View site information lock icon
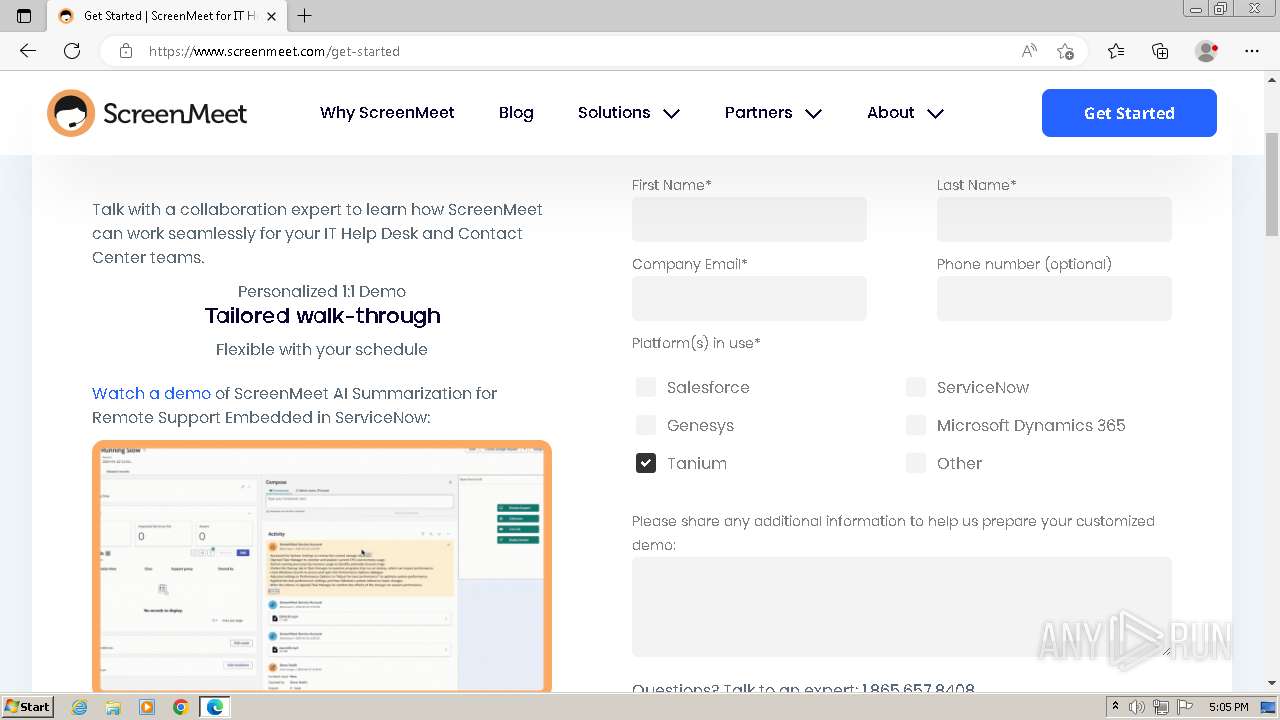1280x720 pixels. coord(126,51)
